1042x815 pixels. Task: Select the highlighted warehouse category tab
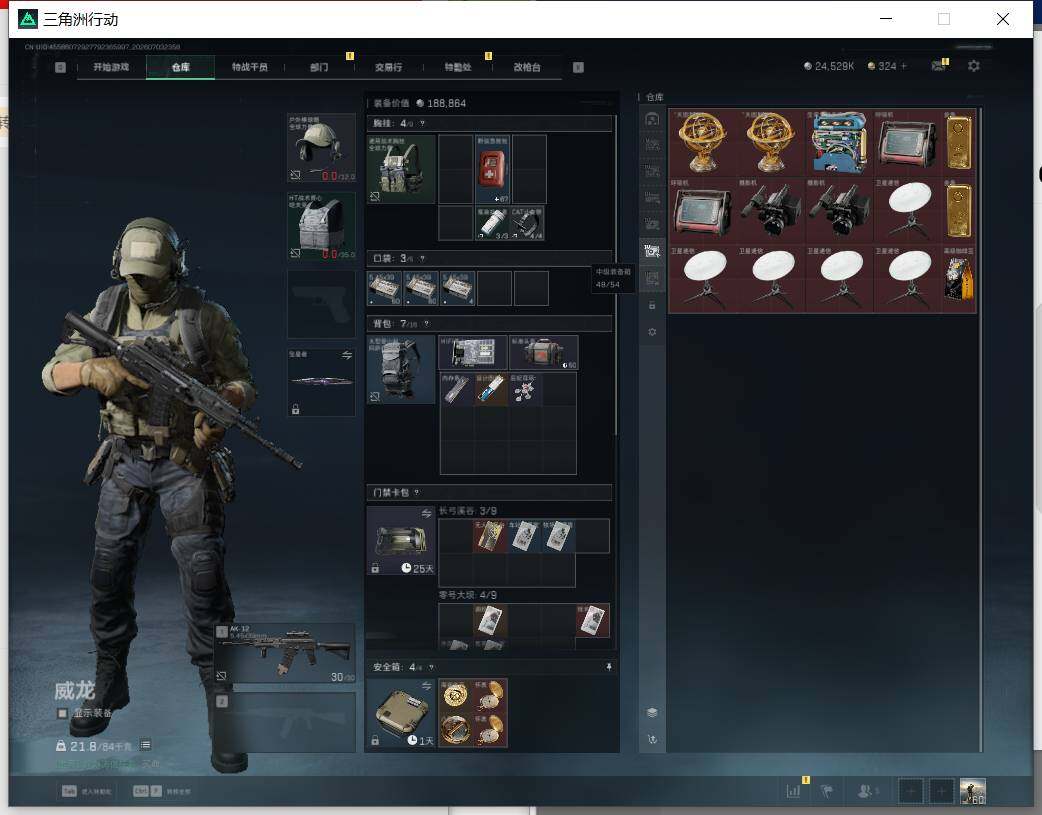click(653, 251)
